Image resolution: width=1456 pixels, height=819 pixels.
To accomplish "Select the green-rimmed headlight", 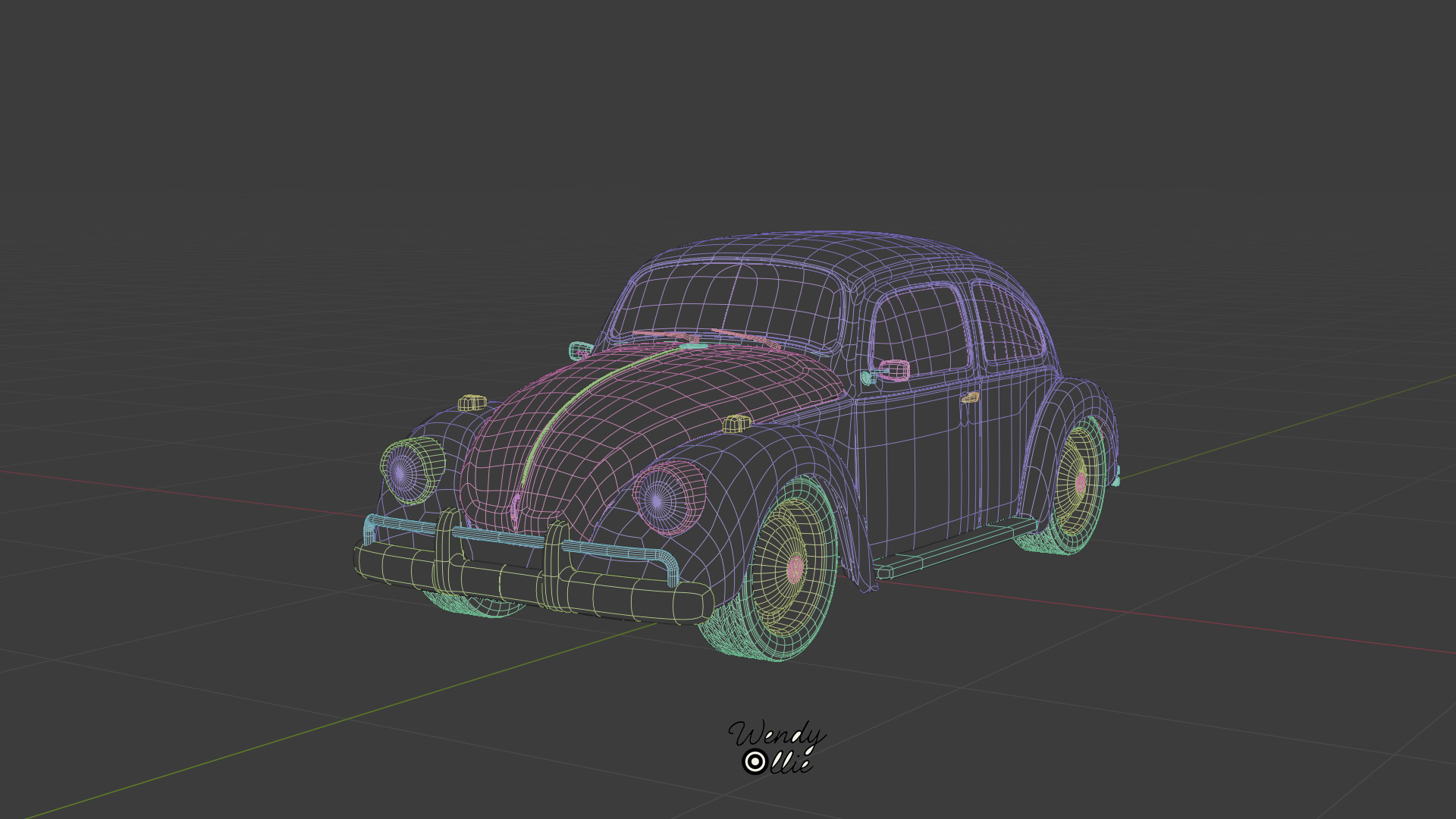I will (412, 471).
